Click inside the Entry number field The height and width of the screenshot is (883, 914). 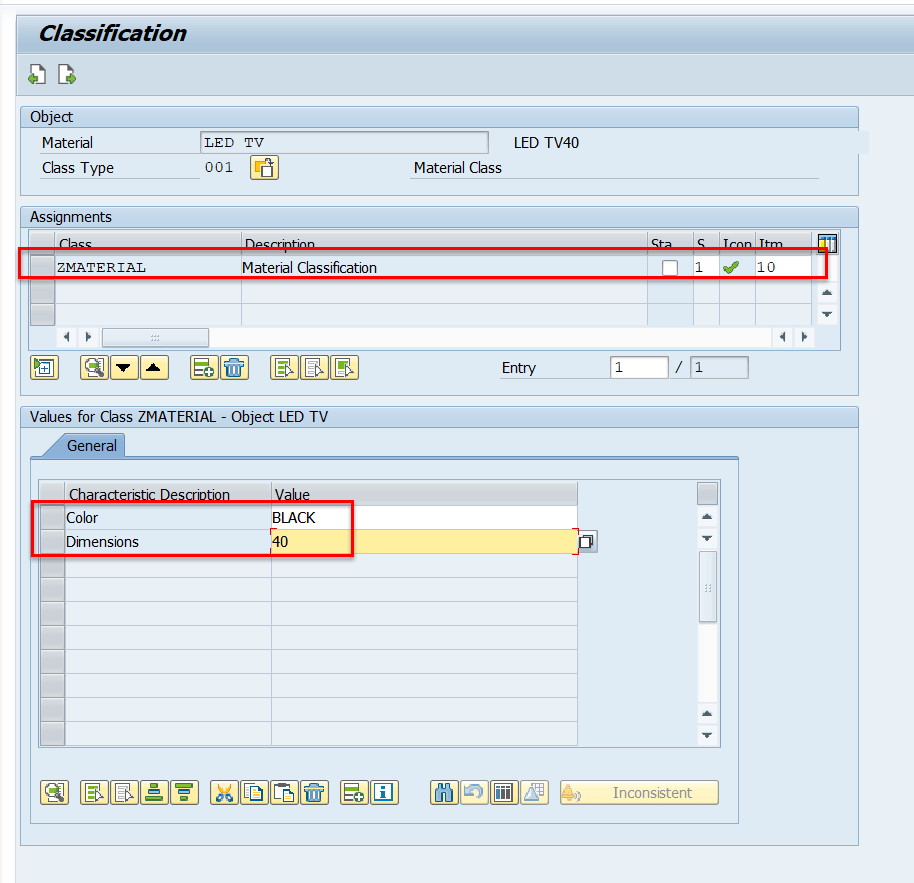pos(640,368)
